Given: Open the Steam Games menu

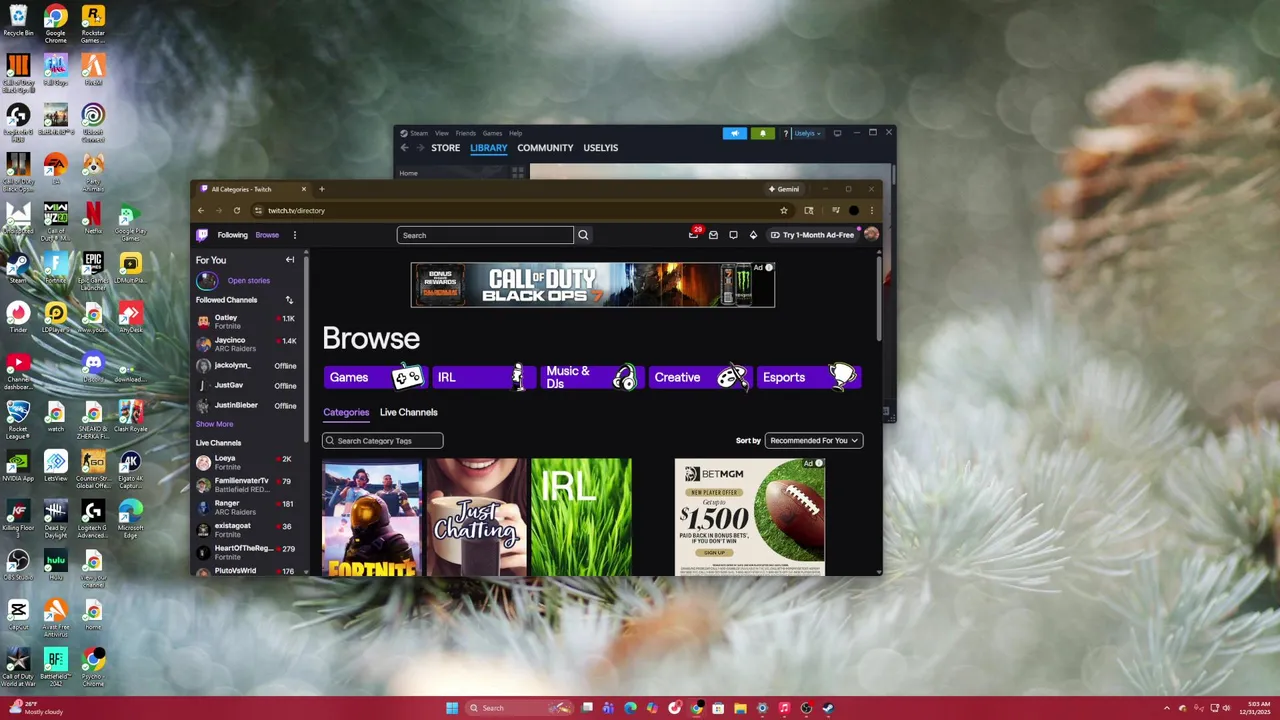Looking at the screenshot, I should (x=492, y=133).
